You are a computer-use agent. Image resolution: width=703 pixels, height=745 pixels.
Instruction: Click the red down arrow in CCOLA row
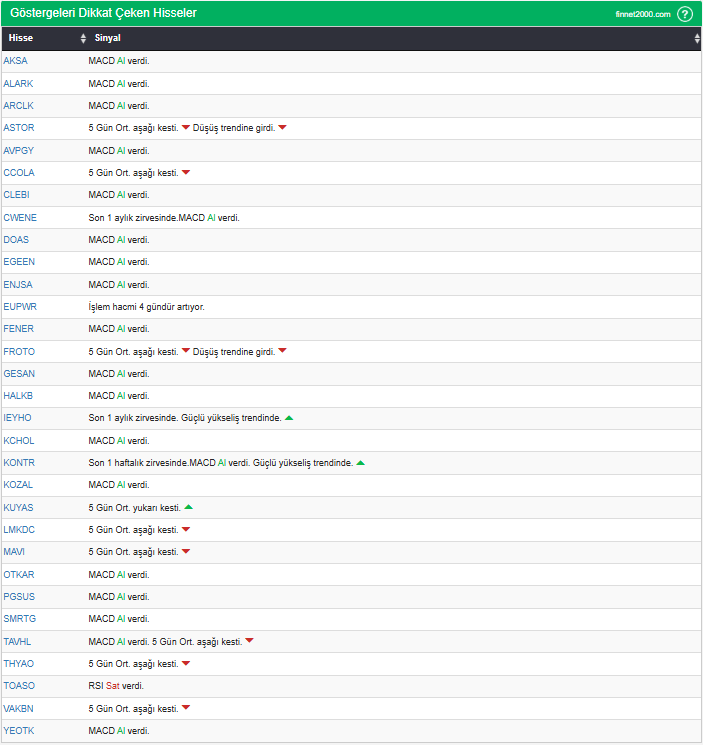pos(186,172)
